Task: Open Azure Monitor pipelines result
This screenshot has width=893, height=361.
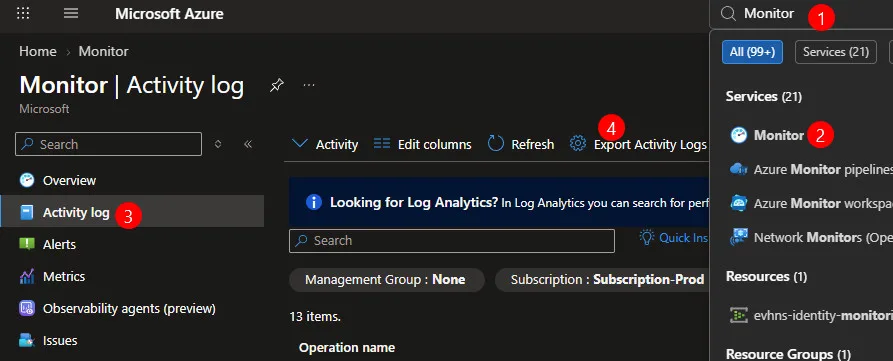Action: pyautogui.click(x=823, y=169)
